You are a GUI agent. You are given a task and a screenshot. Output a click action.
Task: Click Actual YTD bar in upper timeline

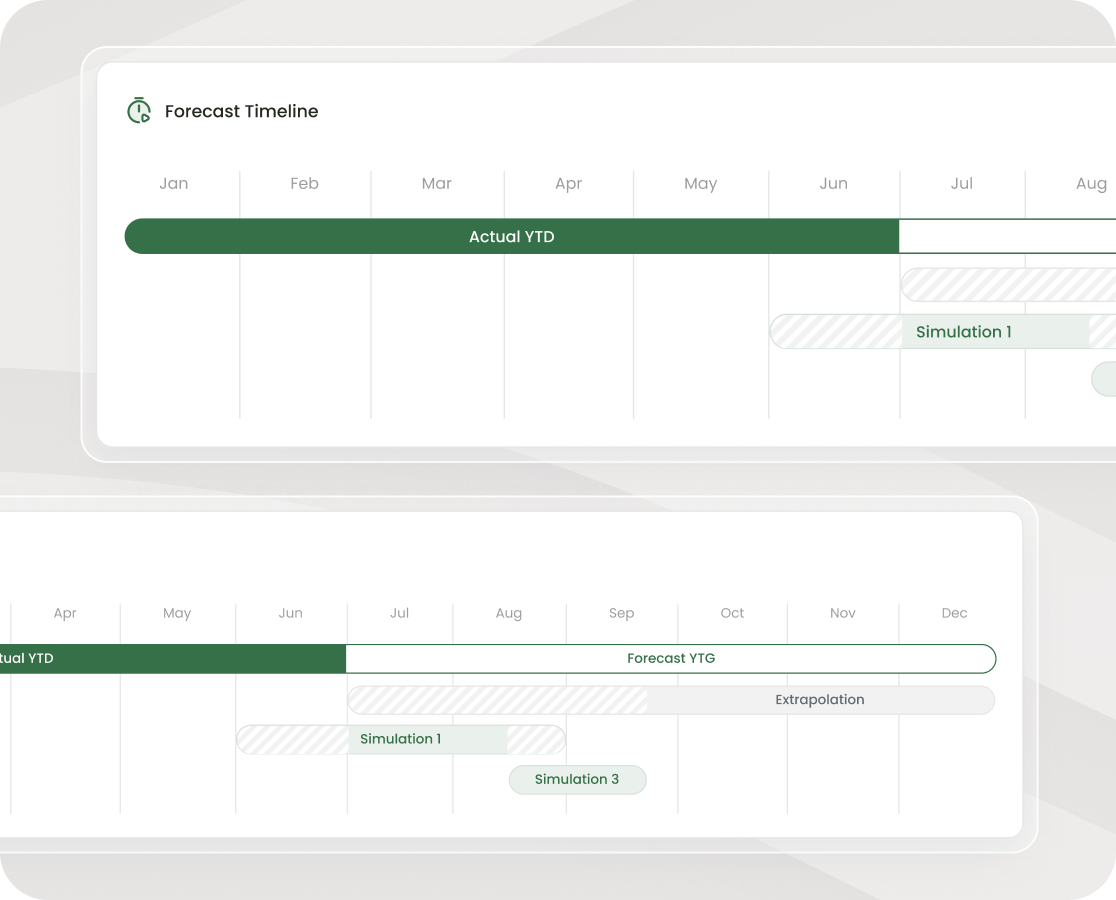[511, 237]
